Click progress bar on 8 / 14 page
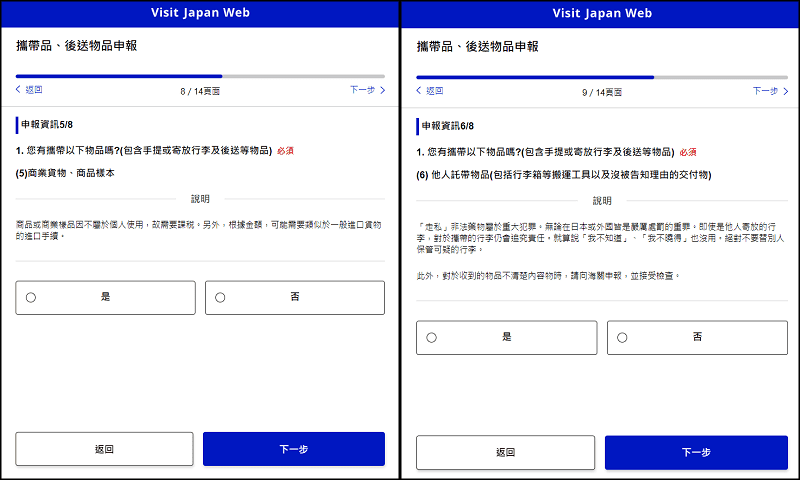Image resolution: width=800 pixels, height=480 pixels. 200,77
